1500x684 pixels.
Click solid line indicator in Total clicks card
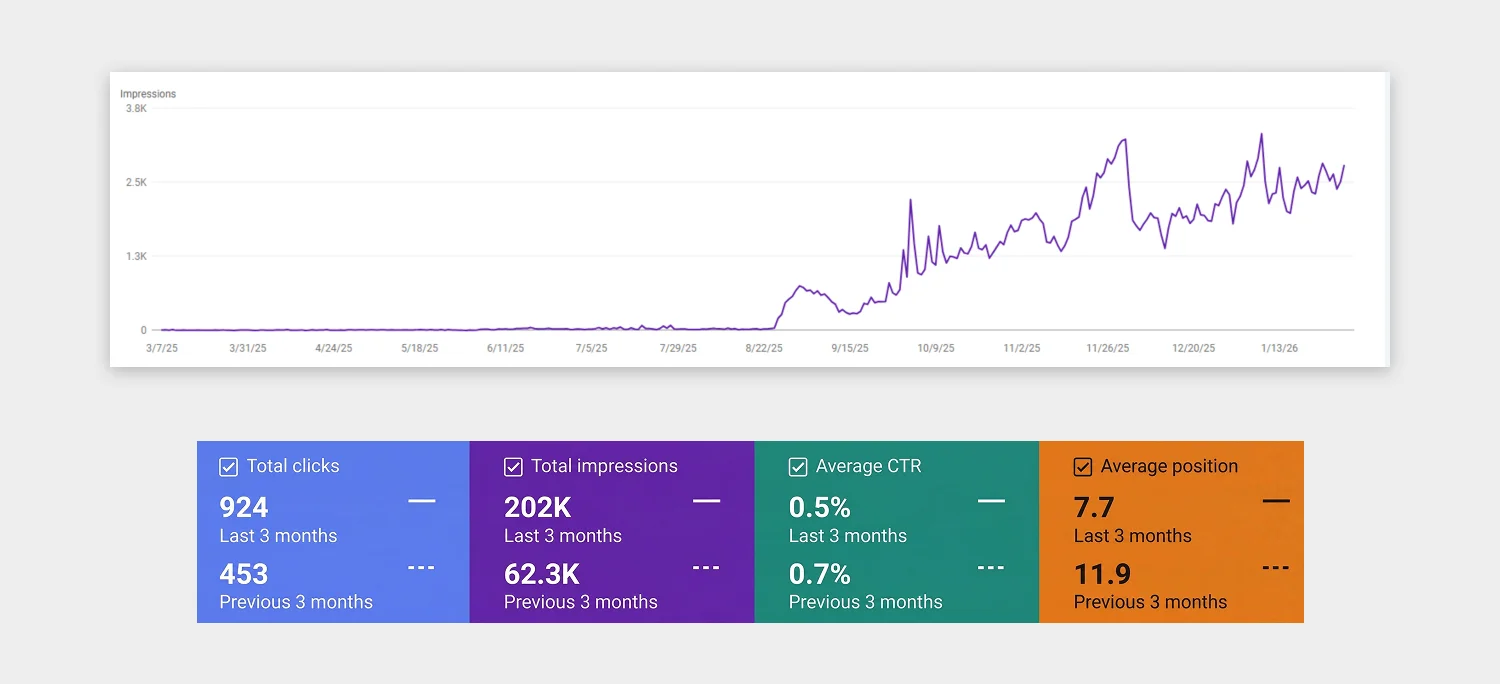coord(421,500)
